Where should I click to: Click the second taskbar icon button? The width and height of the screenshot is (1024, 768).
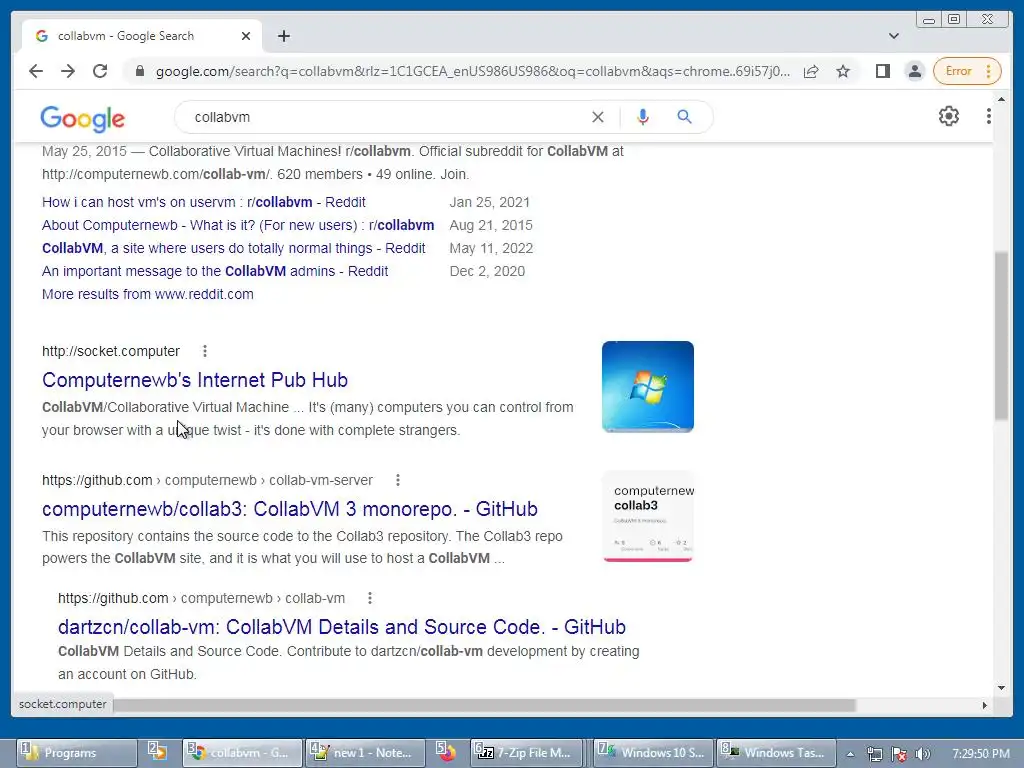click(158, 753)
